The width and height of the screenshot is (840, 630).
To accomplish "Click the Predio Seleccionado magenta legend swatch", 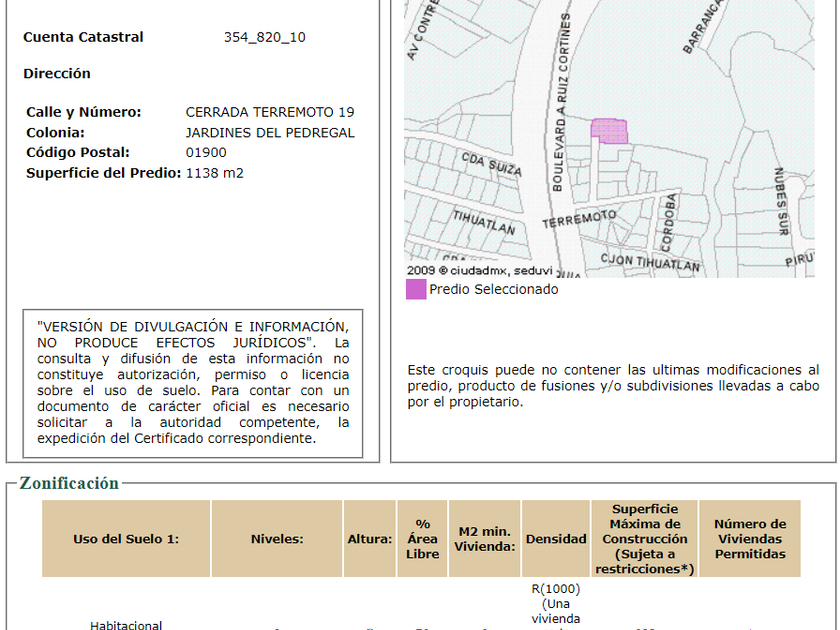I will click(416, 289).
